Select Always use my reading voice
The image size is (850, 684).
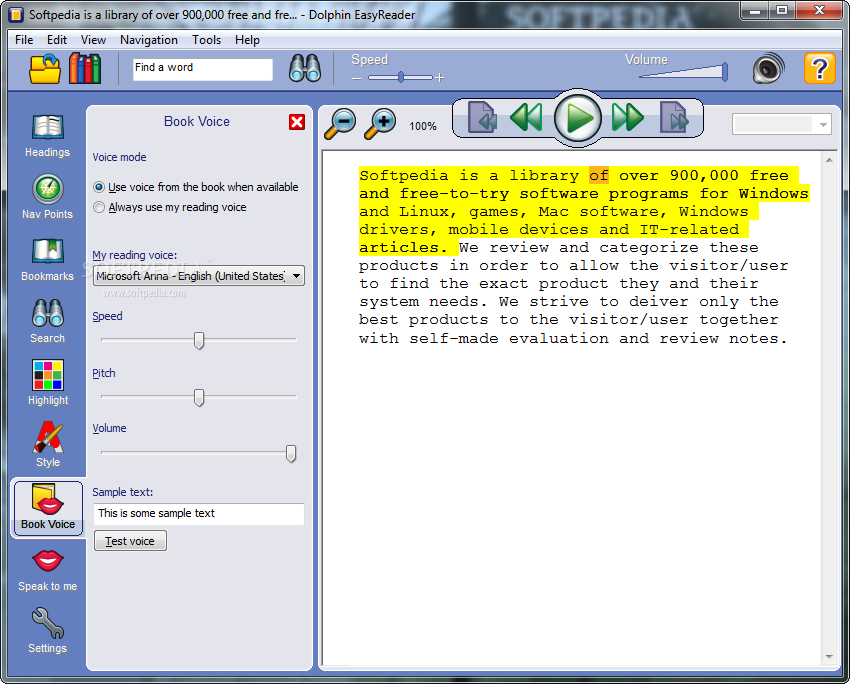[x=170, y=207]
